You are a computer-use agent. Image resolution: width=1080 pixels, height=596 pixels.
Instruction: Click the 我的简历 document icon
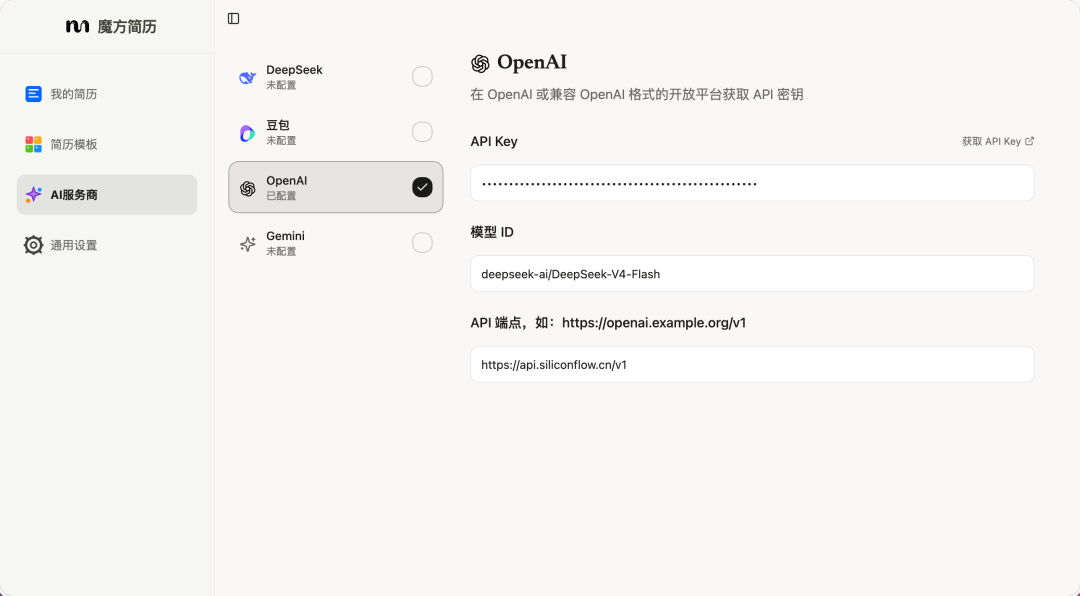[33, 94]
